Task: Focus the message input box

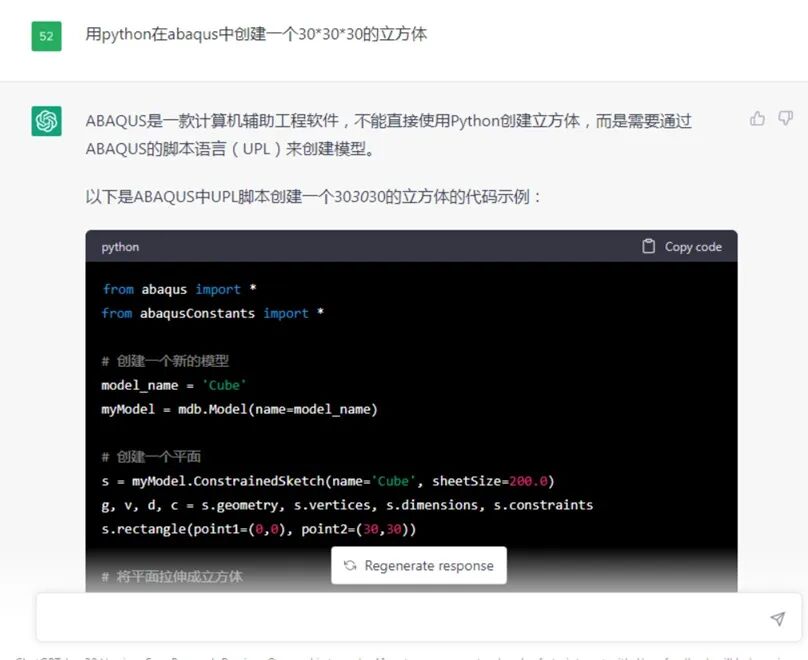Action: click(x=400, y=618)
